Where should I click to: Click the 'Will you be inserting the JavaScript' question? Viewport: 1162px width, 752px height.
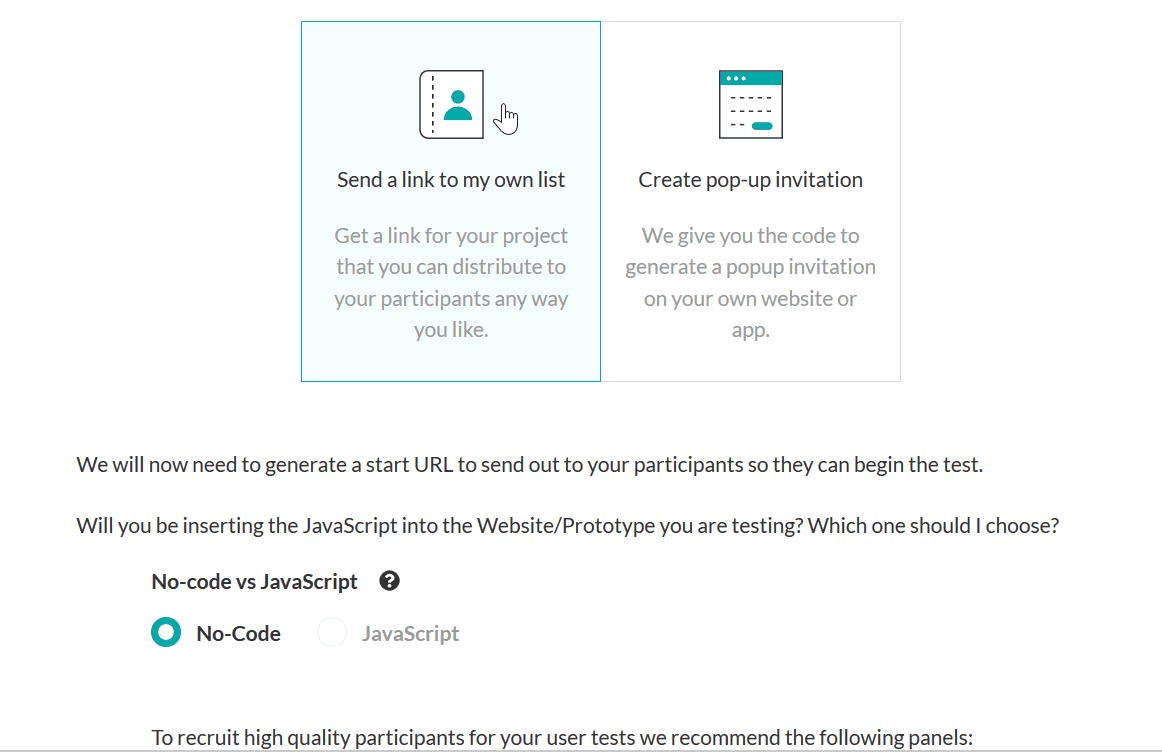tap(440, 525)
